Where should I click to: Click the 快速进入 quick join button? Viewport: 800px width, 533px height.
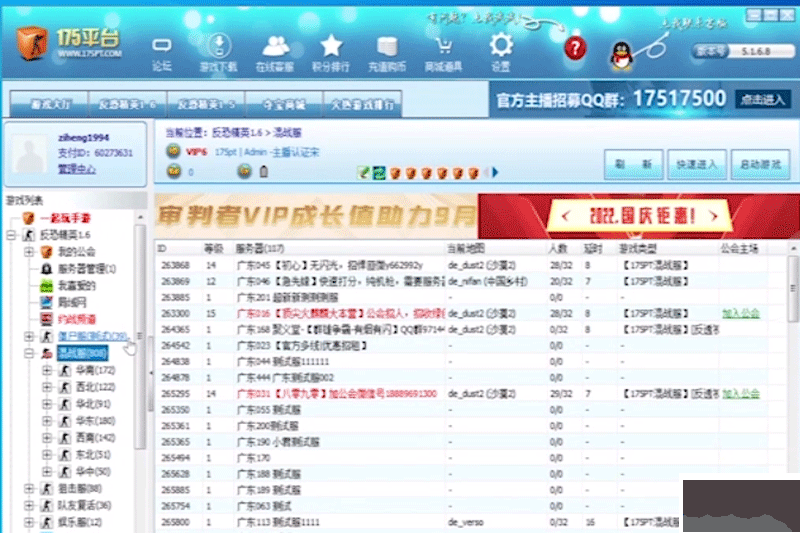point(696,164)
